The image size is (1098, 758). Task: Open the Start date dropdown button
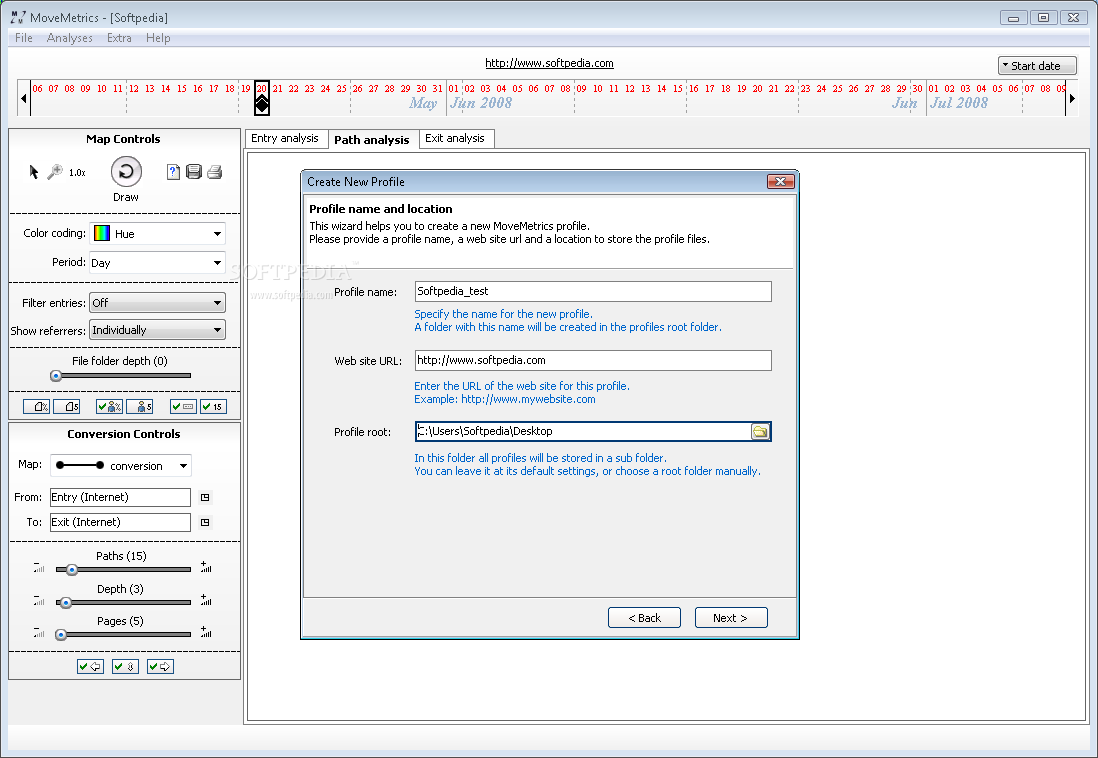(x=1037, y=66)
